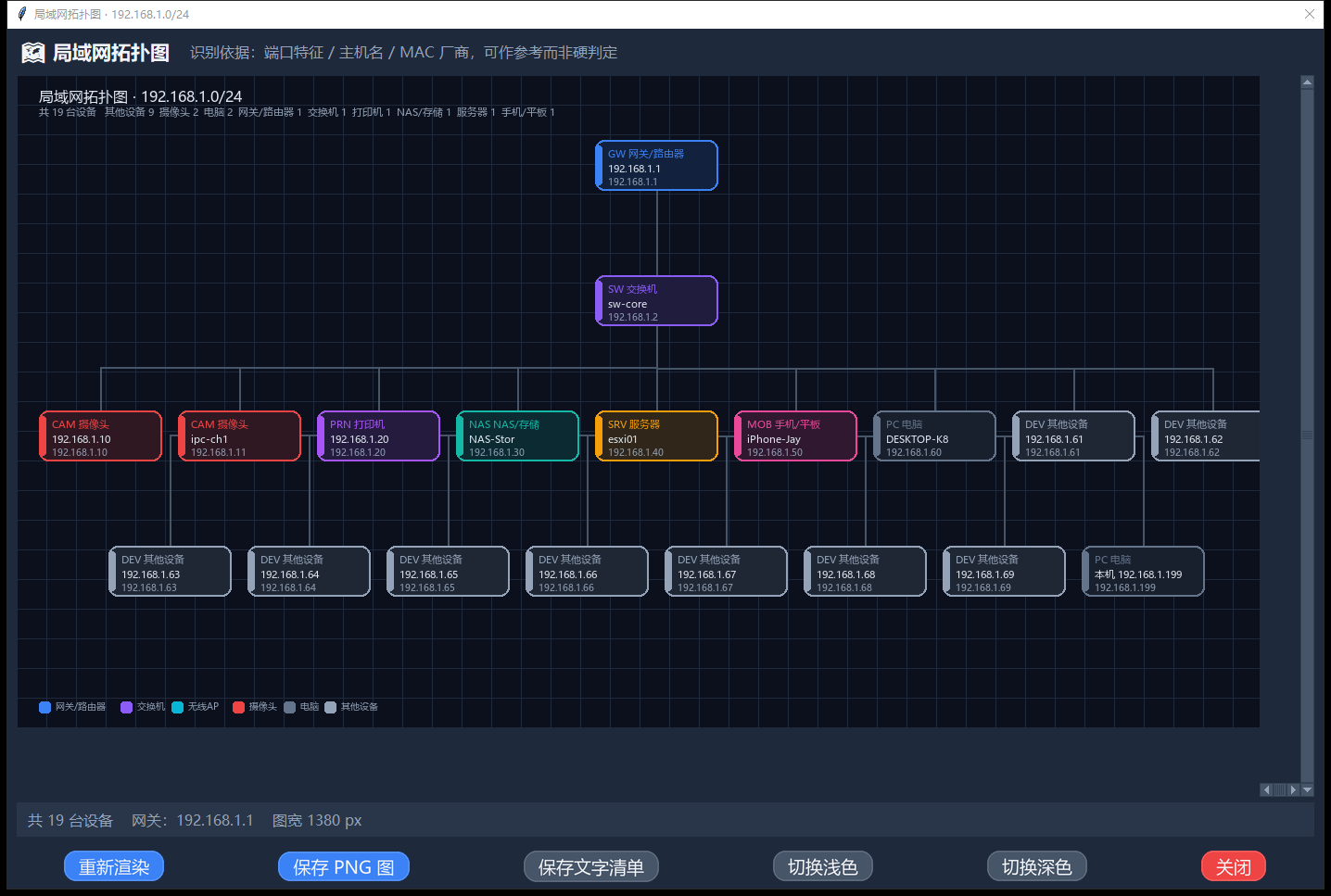Select device node 192.168.1.69
The image size is (1331, 896).
pyautogui.click(x=1004, y=572)
